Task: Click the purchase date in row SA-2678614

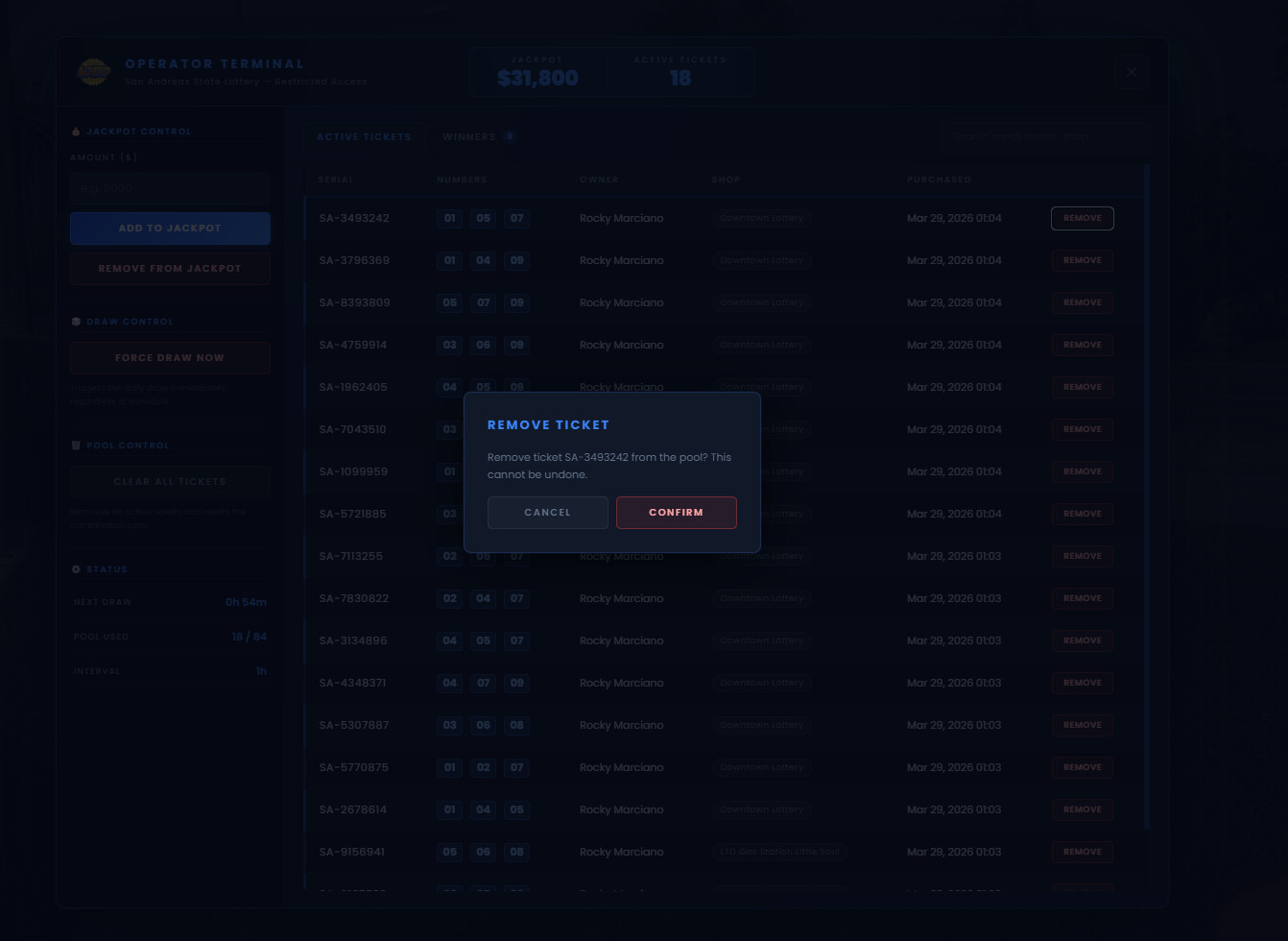Action: (954, 809)
